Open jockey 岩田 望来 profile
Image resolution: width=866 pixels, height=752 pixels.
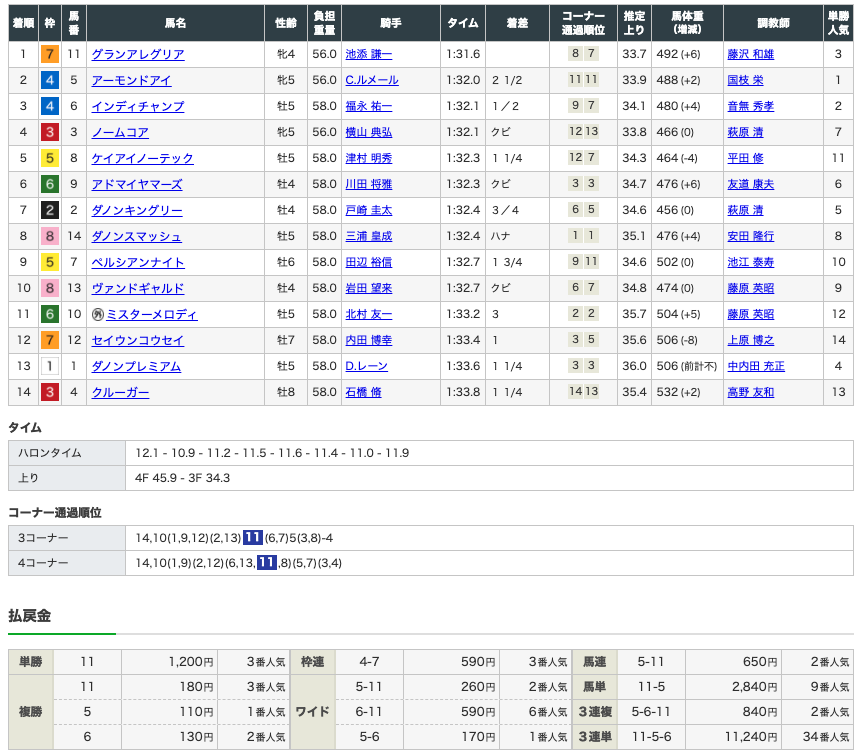[369, 288]
